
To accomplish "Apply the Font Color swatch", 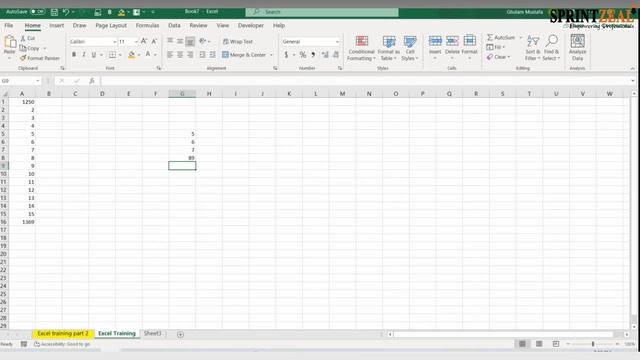I will 148,54.
